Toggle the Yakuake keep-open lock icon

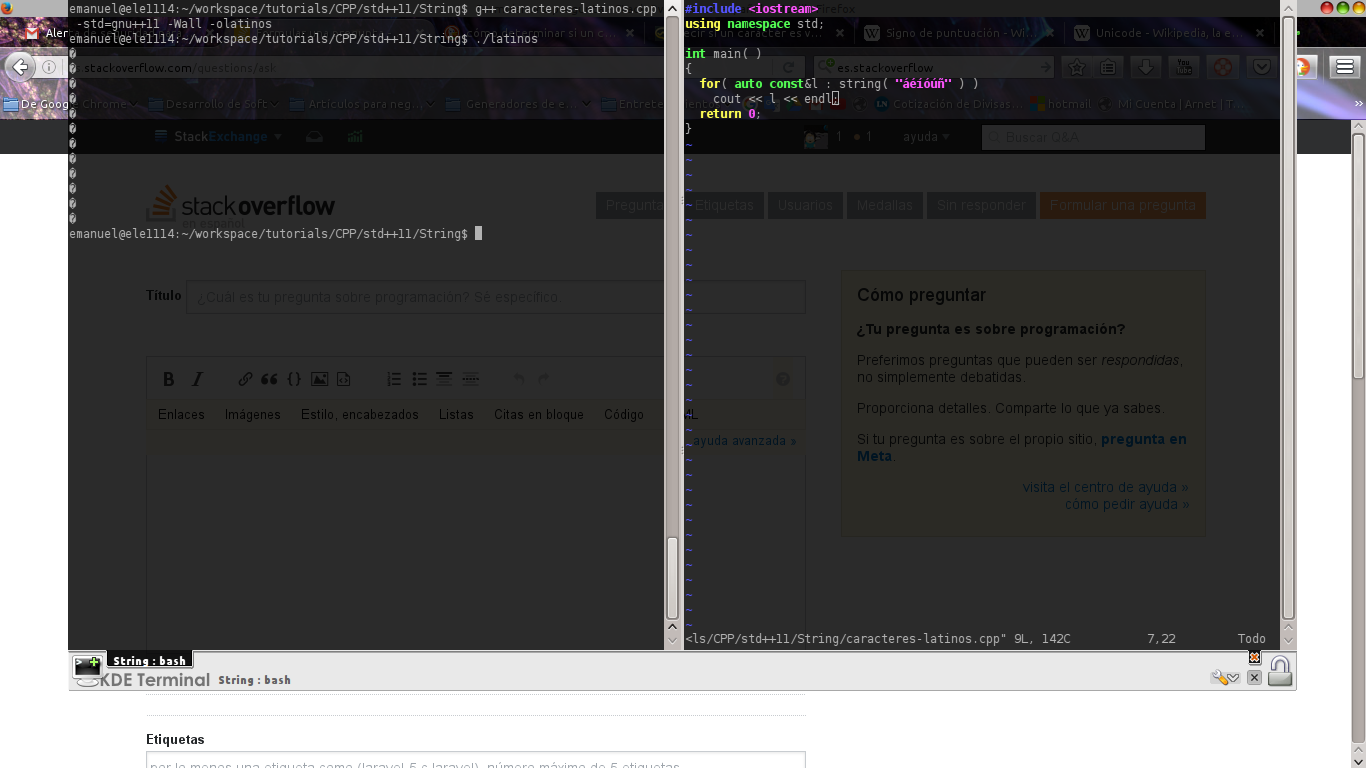point(1280,670)
